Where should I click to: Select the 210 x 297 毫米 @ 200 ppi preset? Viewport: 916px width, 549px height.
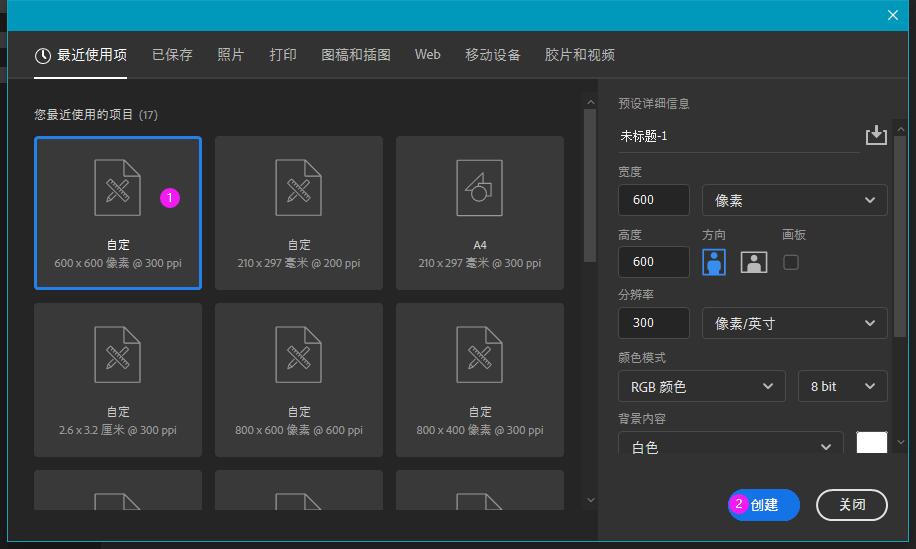pos(299,213)
